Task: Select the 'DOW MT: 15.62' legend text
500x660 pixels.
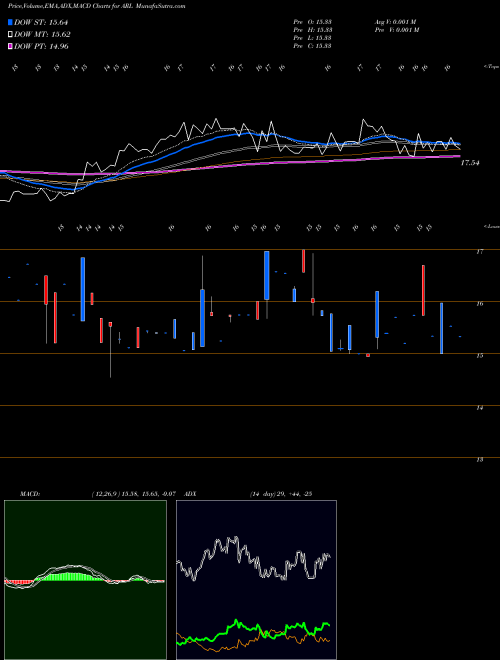Action: click(42, 35)
